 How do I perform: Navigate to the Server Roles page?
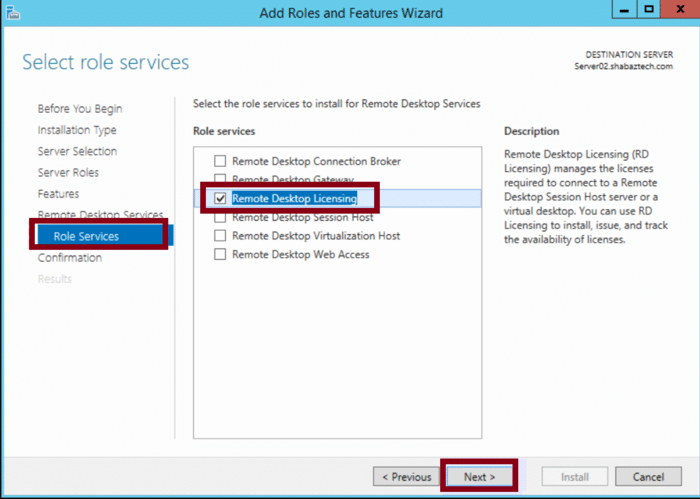(68, 173)
